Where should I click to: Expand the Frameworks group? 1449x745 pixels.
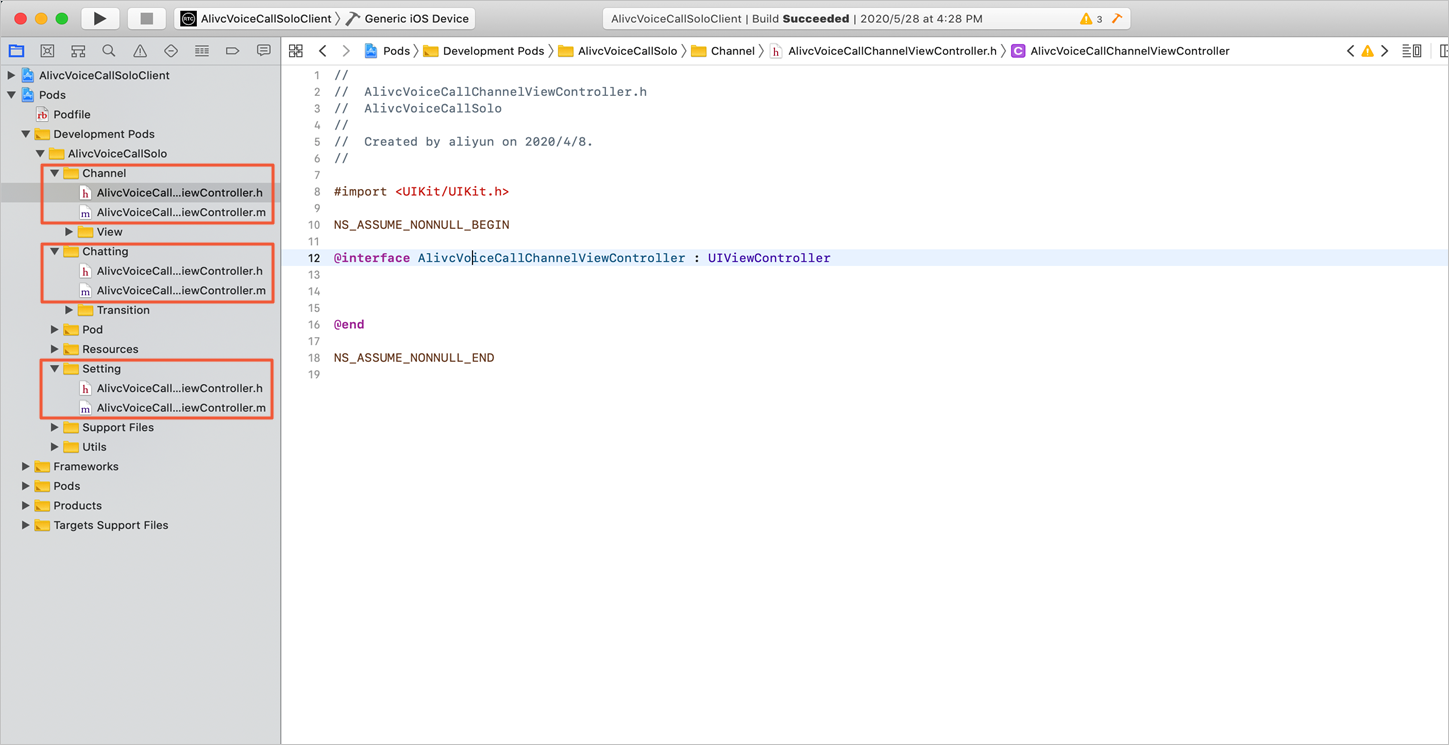click(x=26, y=466)
